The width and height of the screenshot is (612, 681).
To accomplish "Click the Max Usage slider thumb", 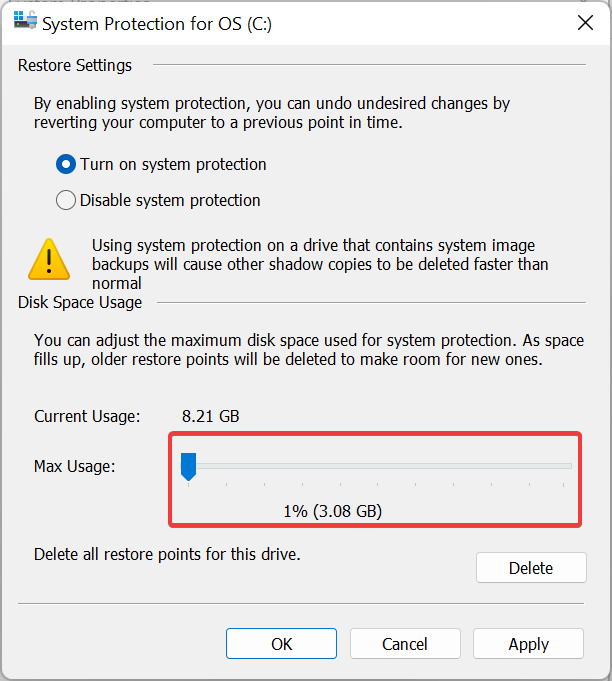I will 189,466.
